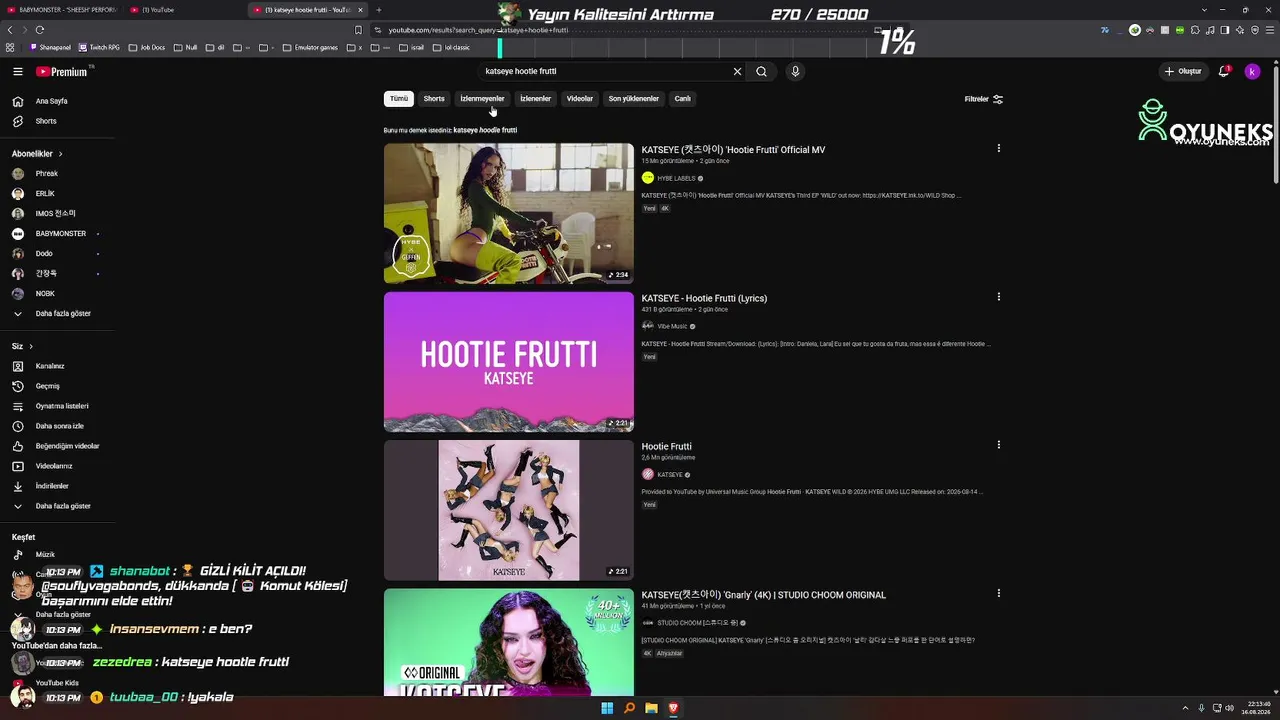Image resolution: width=1280 pixels, height=720 pixels.
Task: Start voice search with the microphone icon
Action: (795, 71)
